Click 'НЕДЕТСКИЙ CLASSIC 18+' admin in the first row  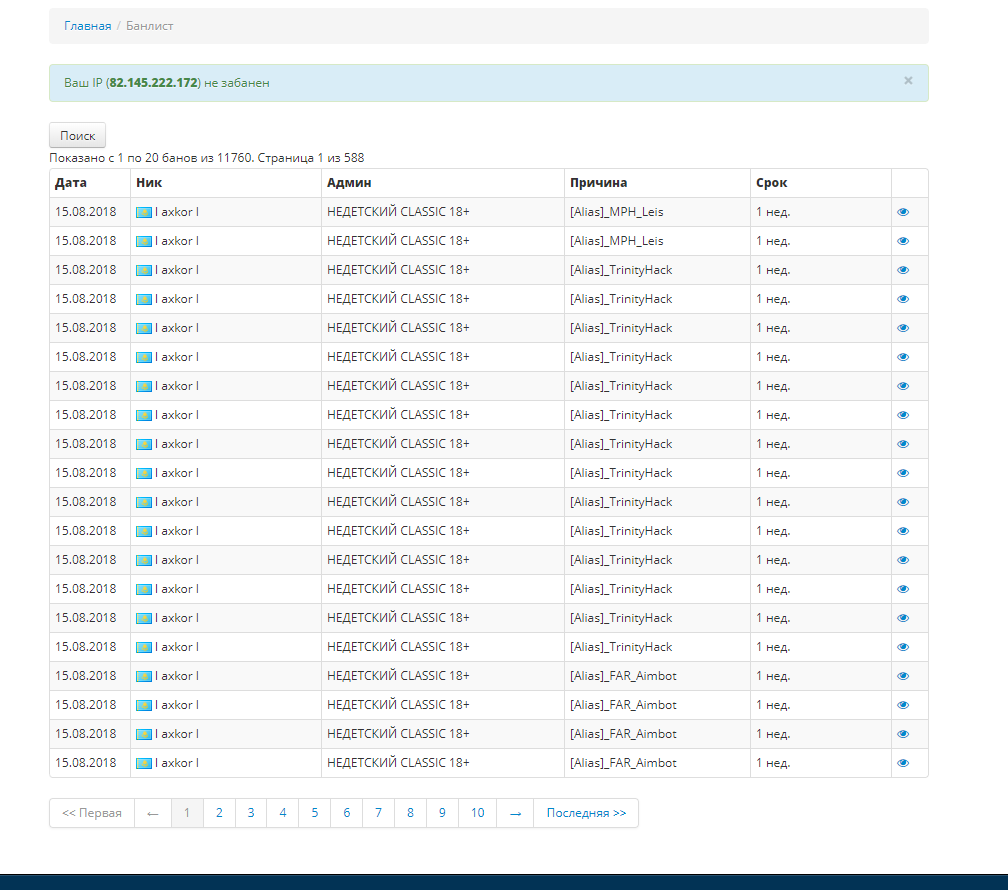pos(398,212)
